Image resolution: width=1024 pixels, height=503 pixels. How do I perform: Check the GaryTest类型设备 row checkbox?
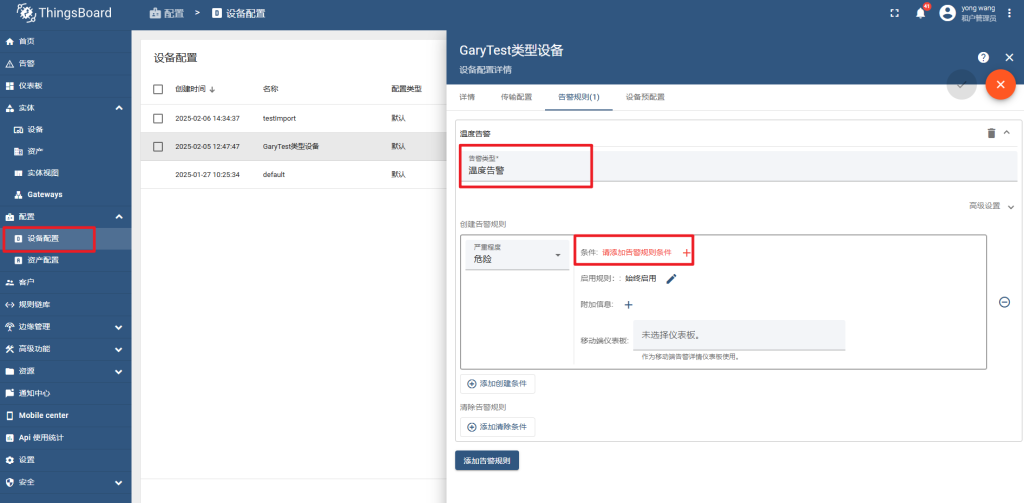[x=158, y=146]
